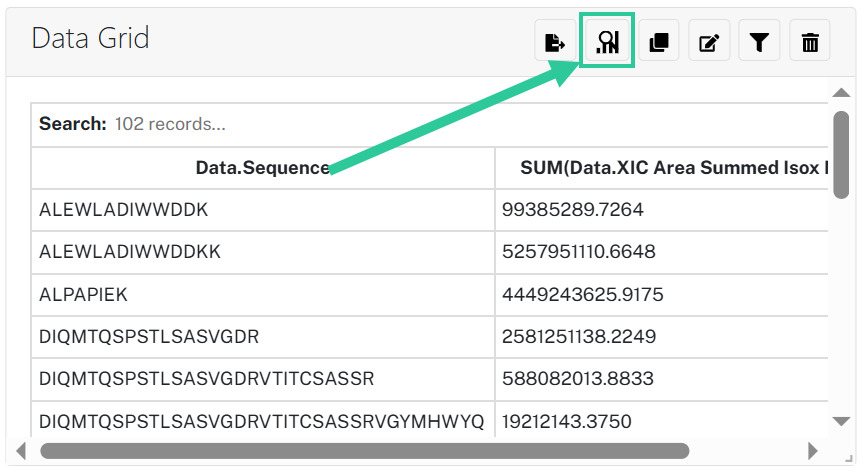Open the highlighted chart analysis icon
This screenshot has width=865, height=473.
[607, 41]
